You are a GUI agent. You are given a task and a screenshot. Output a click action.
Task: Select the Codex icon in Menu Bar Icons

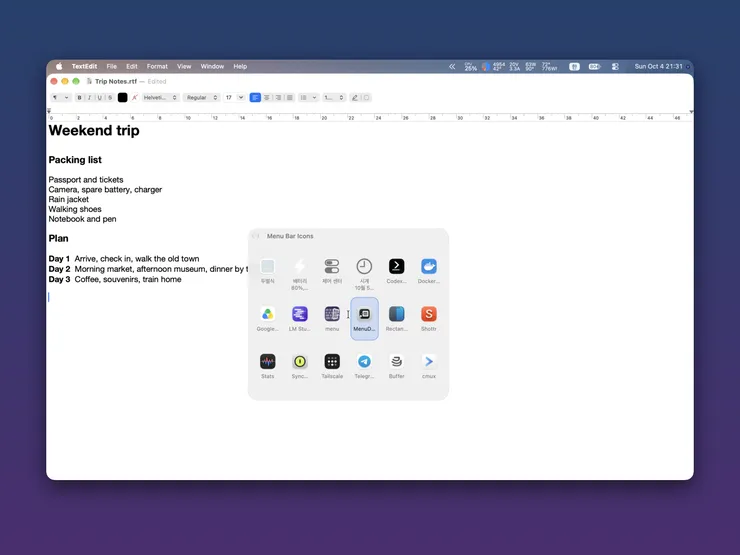point(396,267)
